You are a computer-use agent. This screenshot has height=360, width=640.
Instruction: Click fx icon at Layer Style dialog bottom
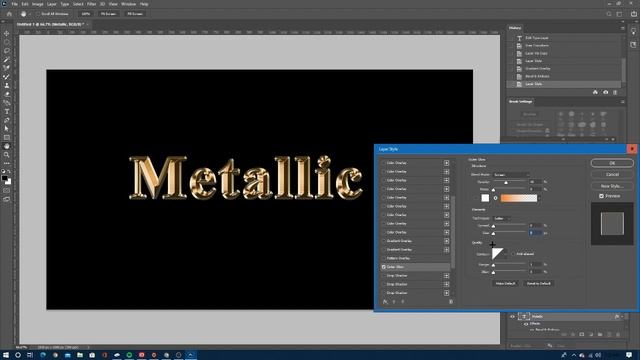(x=385, y=302)
